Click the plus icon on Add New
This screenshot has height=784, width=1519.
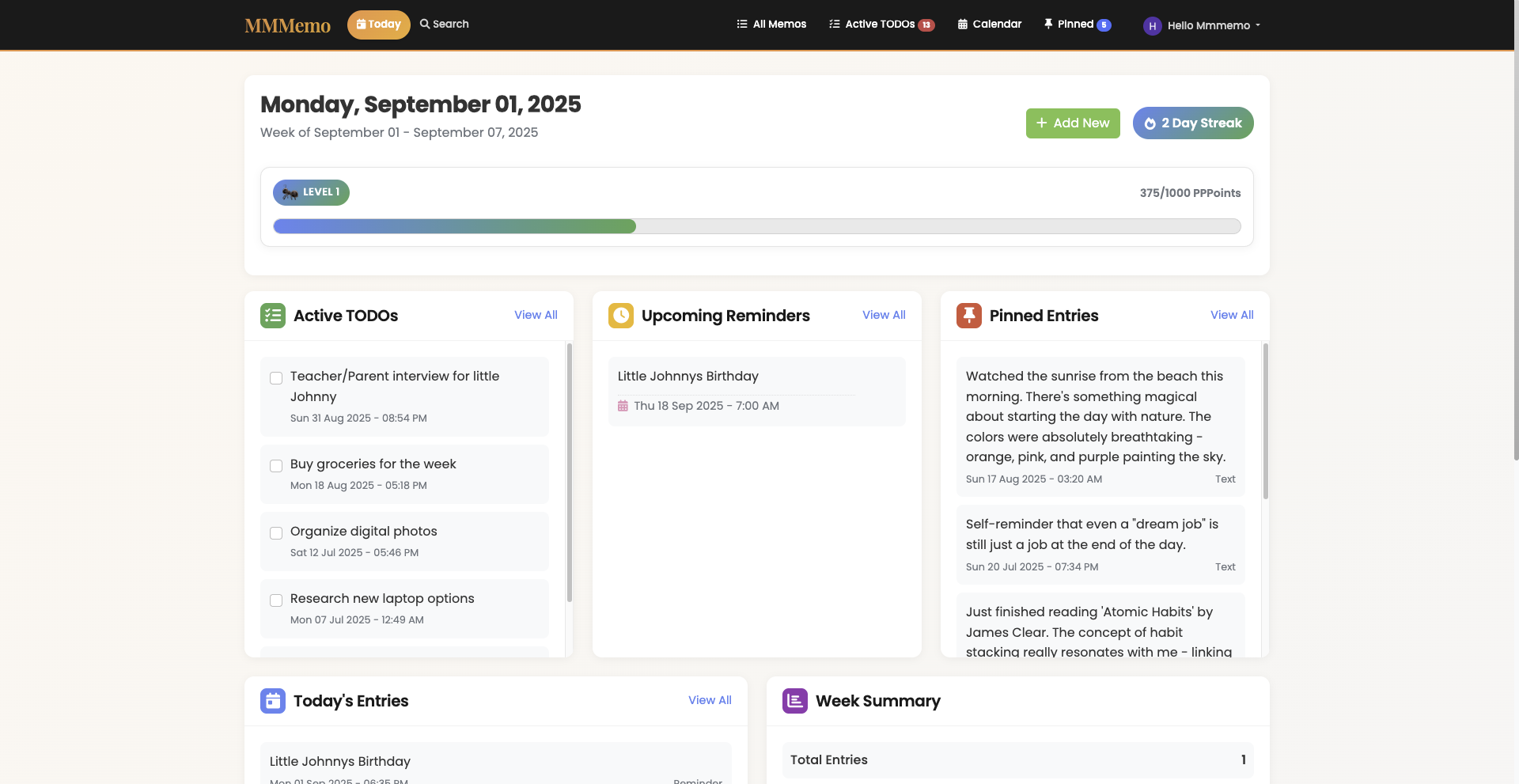coord(1042,123)
